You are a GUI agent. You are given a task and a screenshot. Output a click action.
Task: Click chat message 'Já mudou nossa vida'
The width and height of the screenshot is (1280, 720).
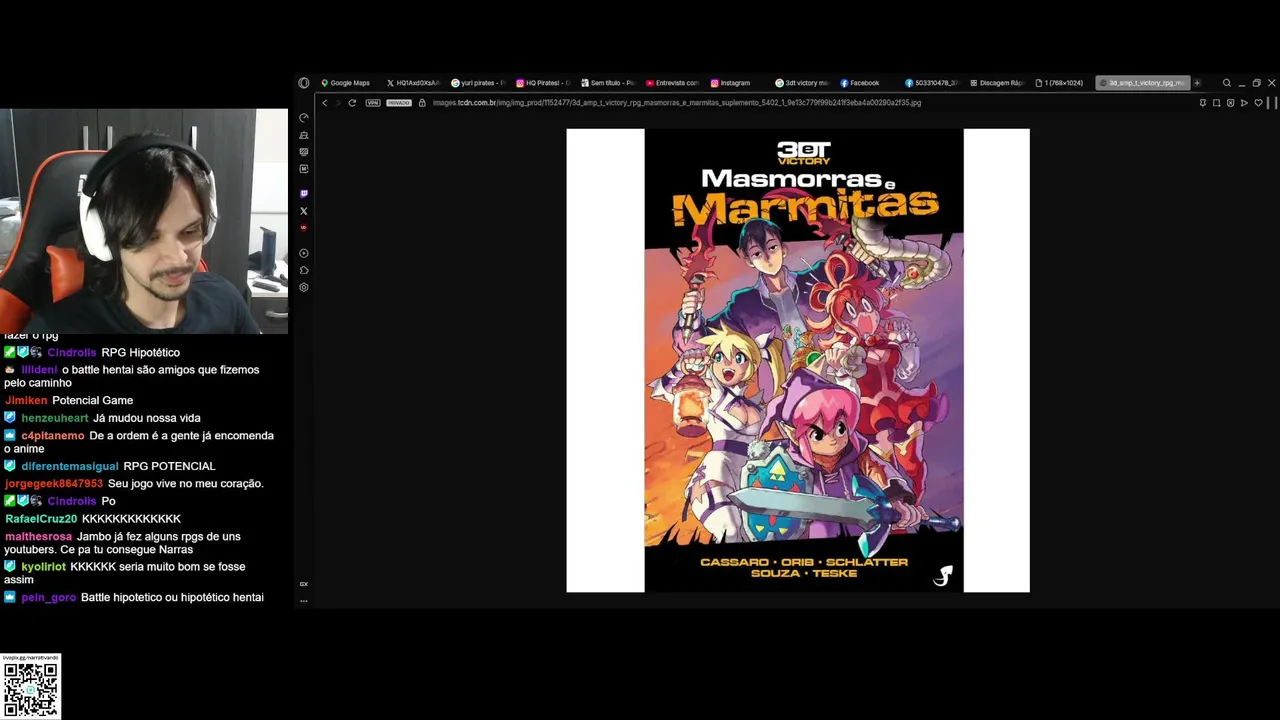coord(147,418)
